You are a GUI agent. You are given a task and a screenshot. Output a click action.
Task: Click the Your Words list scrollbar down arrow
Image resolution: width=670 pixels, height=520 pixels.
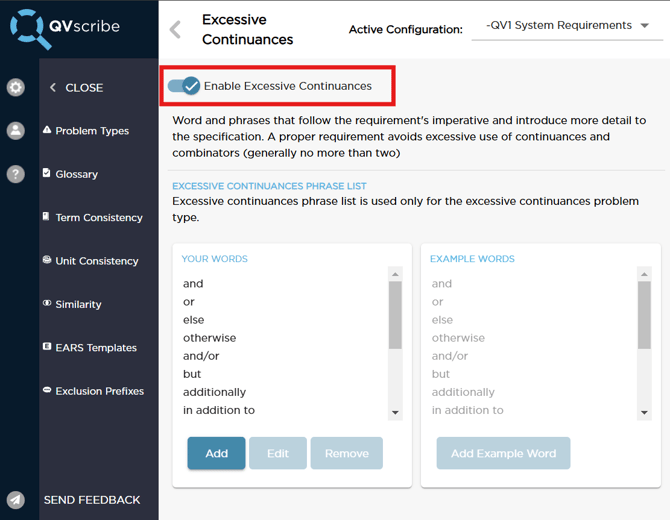[x=395, y=412]
